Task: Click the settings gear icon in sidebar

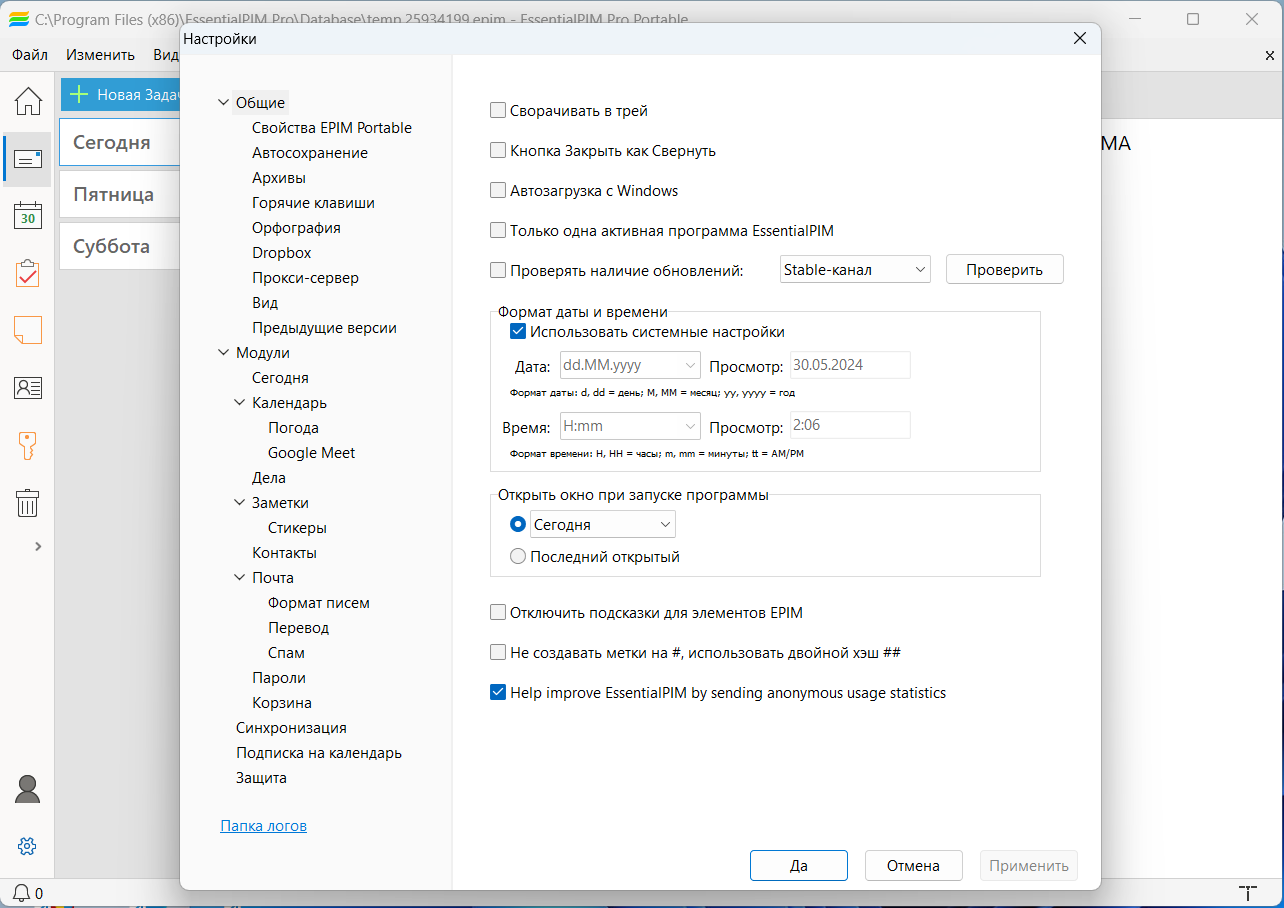Action: pos(28,846)
